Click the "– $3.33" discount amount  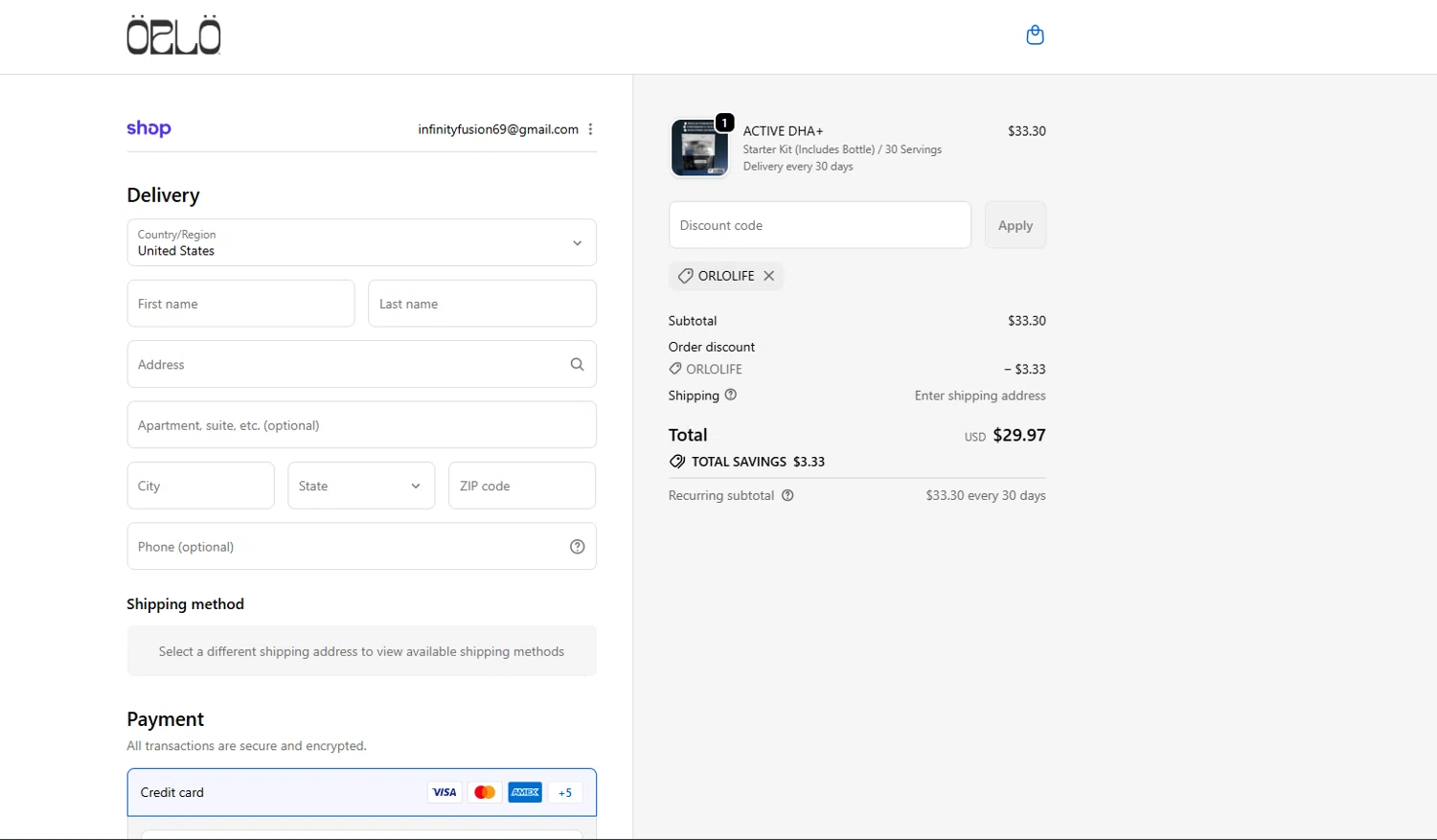[x=1025, y=369]
